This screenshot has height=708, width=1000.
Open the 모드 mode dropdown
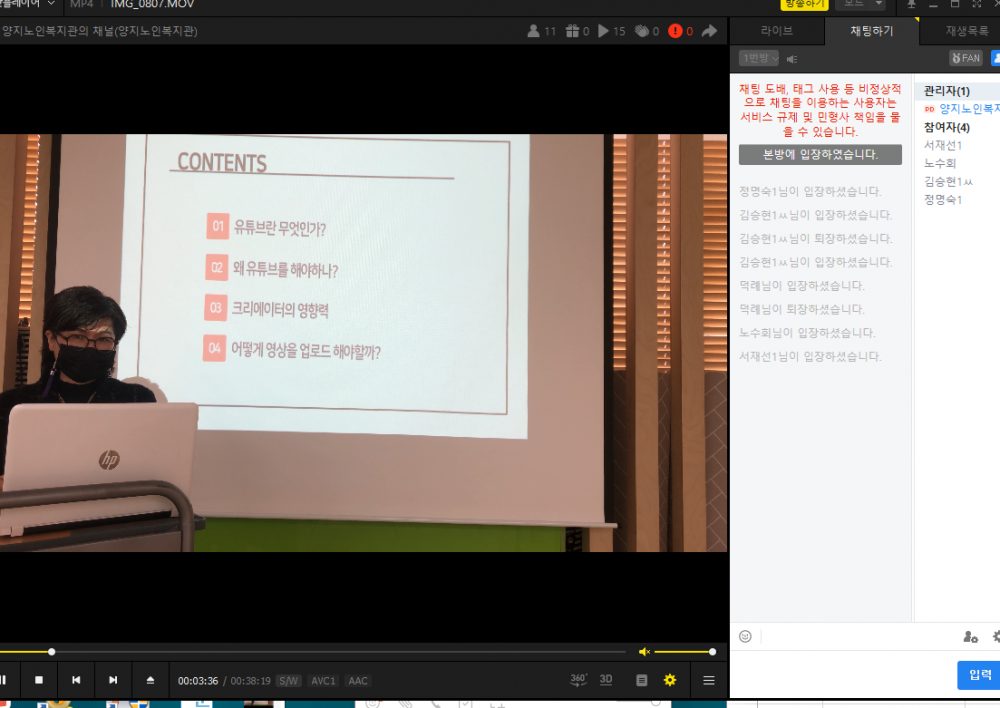(x=862, y=4)
